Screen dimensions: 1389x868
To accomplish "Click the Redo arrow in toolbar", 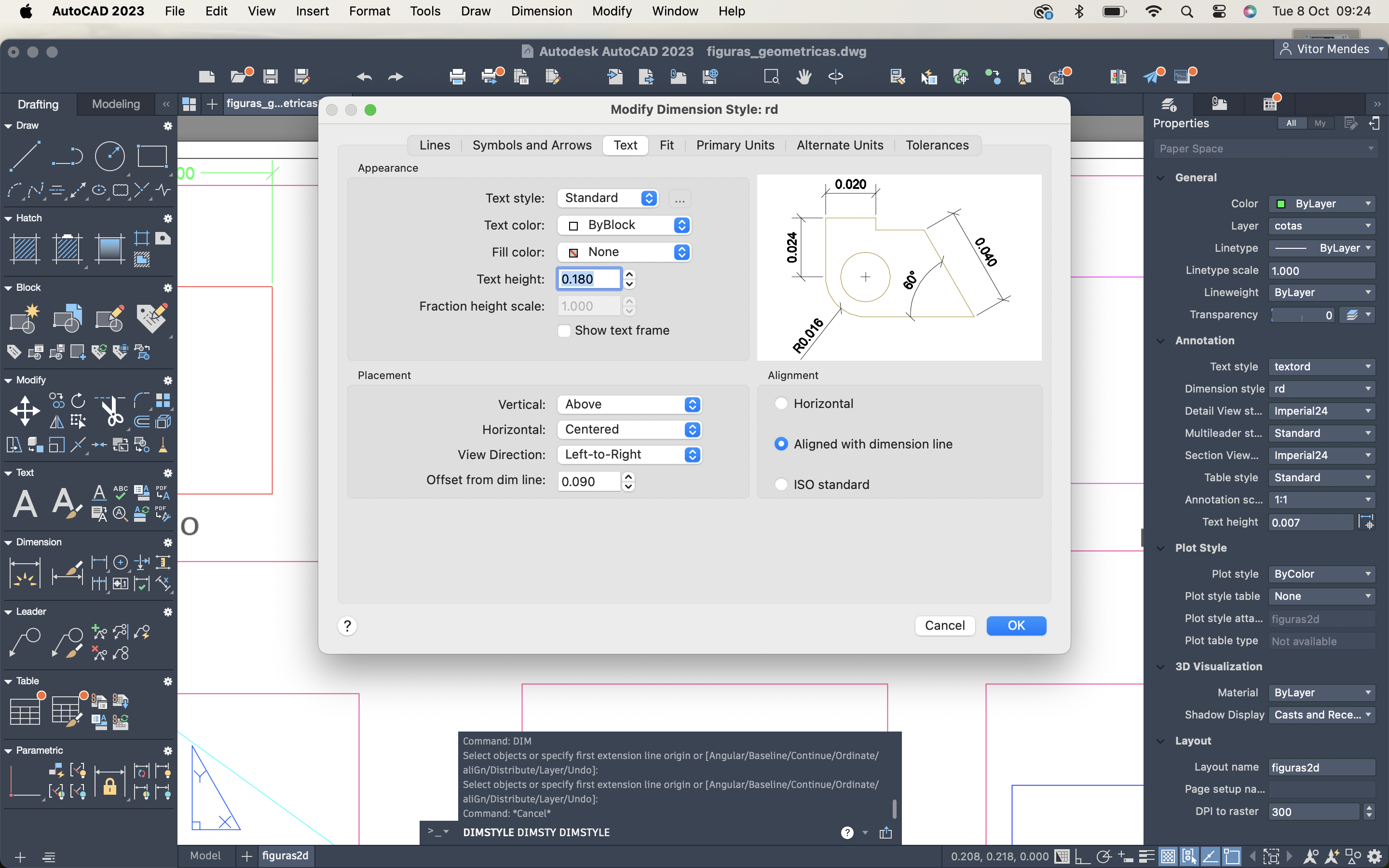I will click(395, 76).
